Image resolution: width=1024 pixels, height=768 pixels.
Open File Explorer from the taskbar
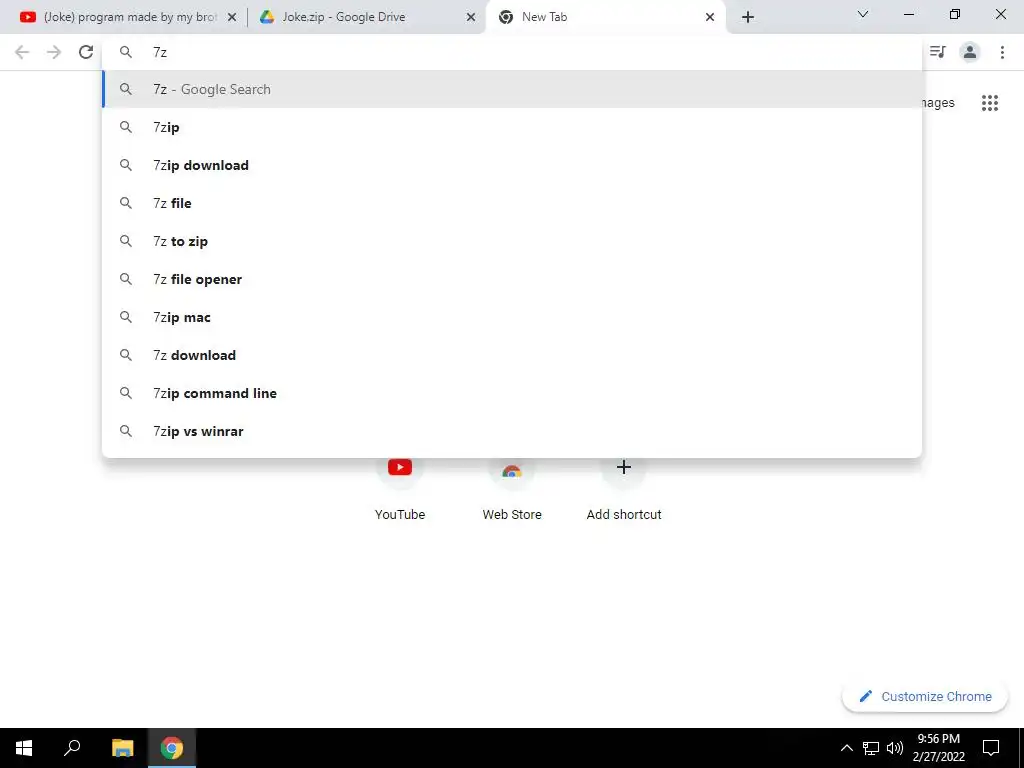click(122, 748)
